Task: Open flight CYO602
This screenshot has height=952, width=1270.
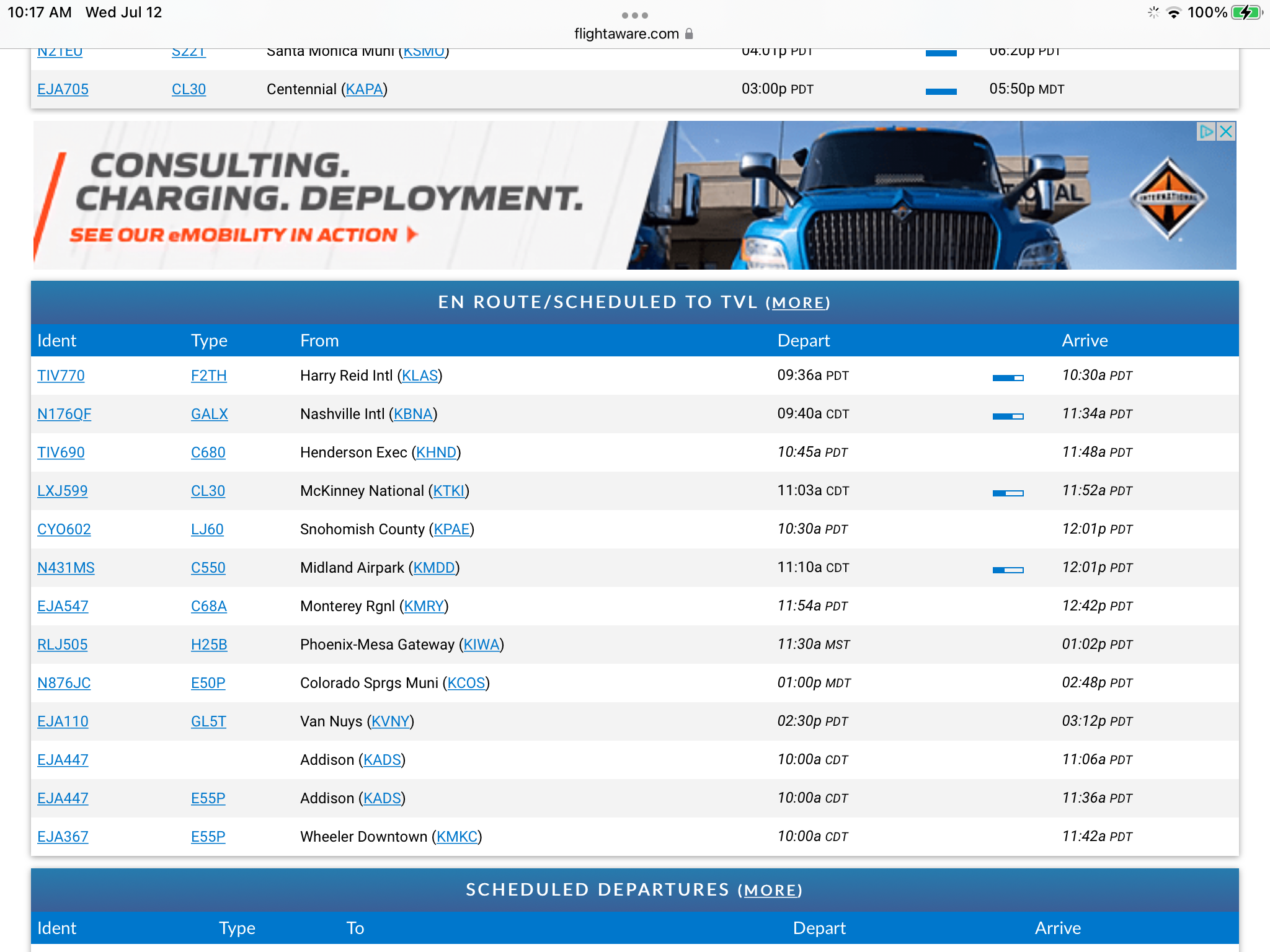Action: coord(64,529)
